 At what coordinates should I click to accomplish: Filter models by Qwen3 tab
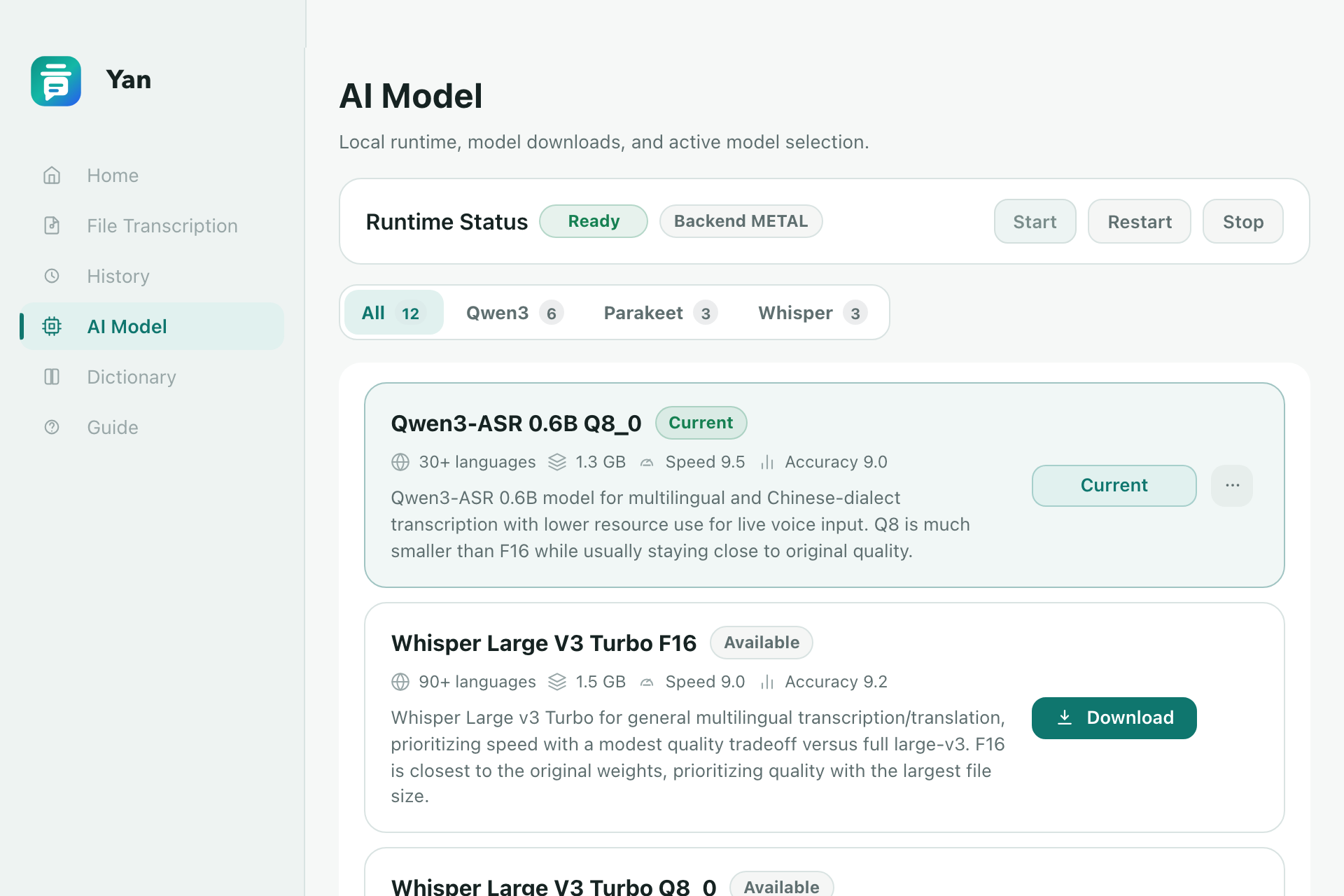(x=514, y=312)
